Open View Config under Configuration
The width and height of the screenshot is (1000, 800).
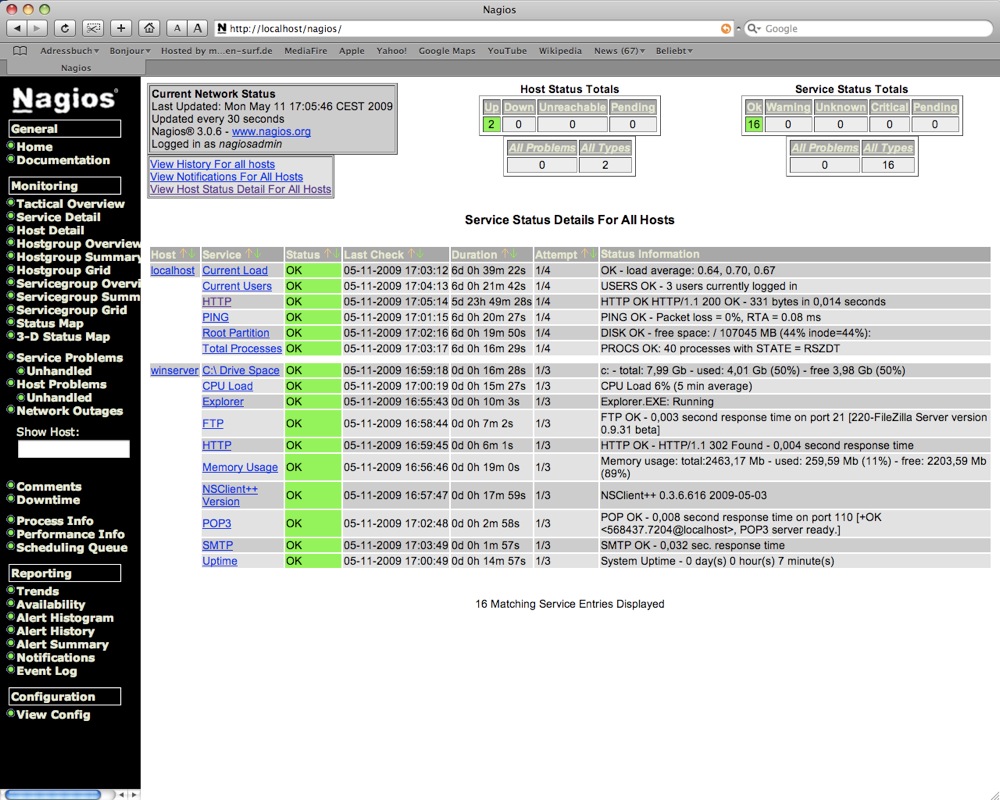[x=53, y=715]
